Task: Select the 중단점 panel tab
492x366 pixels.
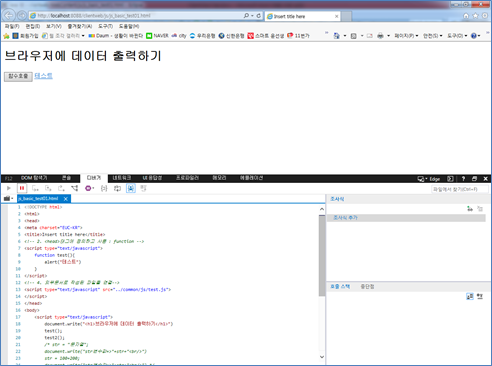Action: point(367,286)
